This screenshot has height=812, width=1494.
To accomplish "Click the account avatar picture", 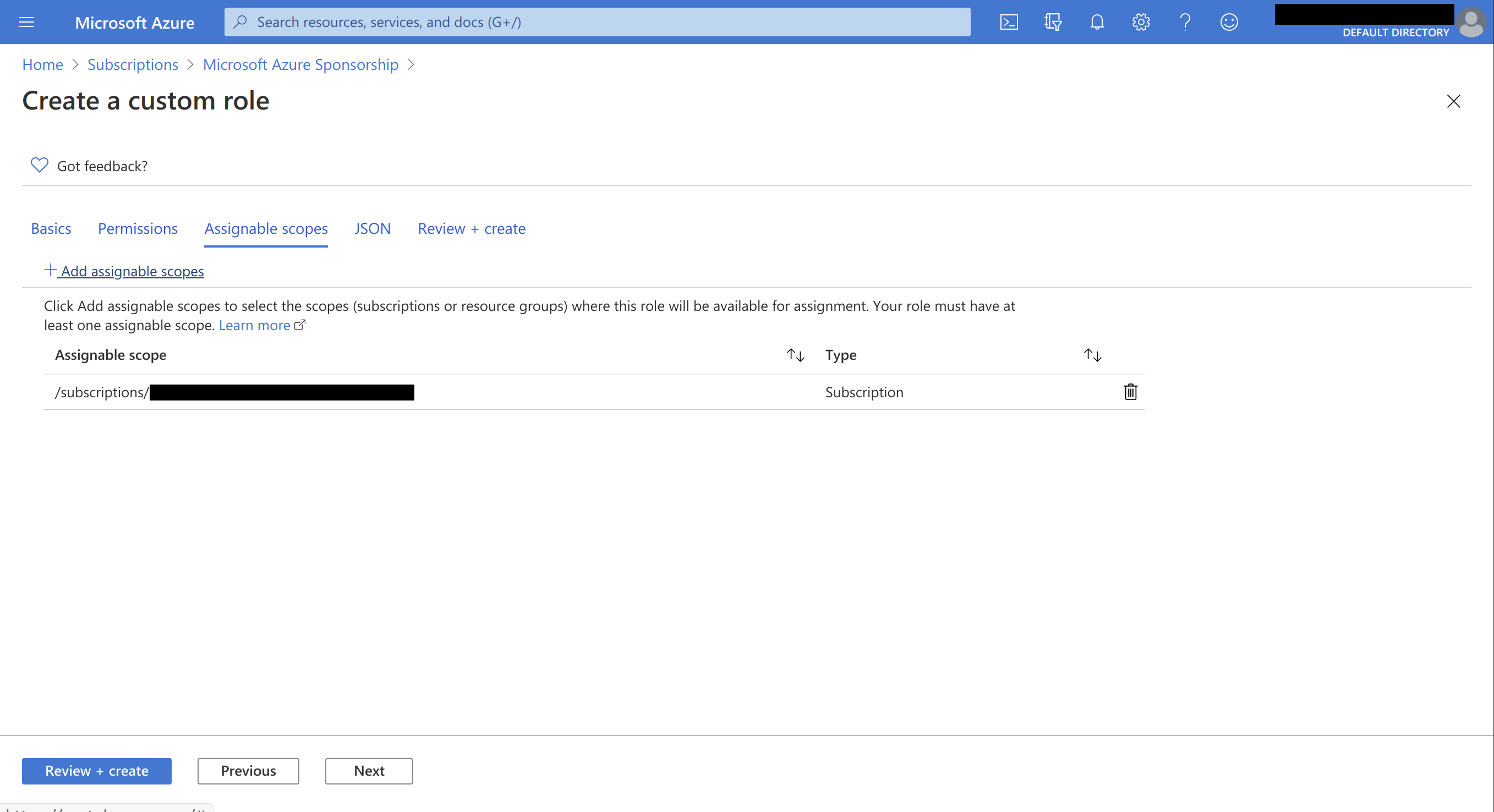I will click(1471, 22).
